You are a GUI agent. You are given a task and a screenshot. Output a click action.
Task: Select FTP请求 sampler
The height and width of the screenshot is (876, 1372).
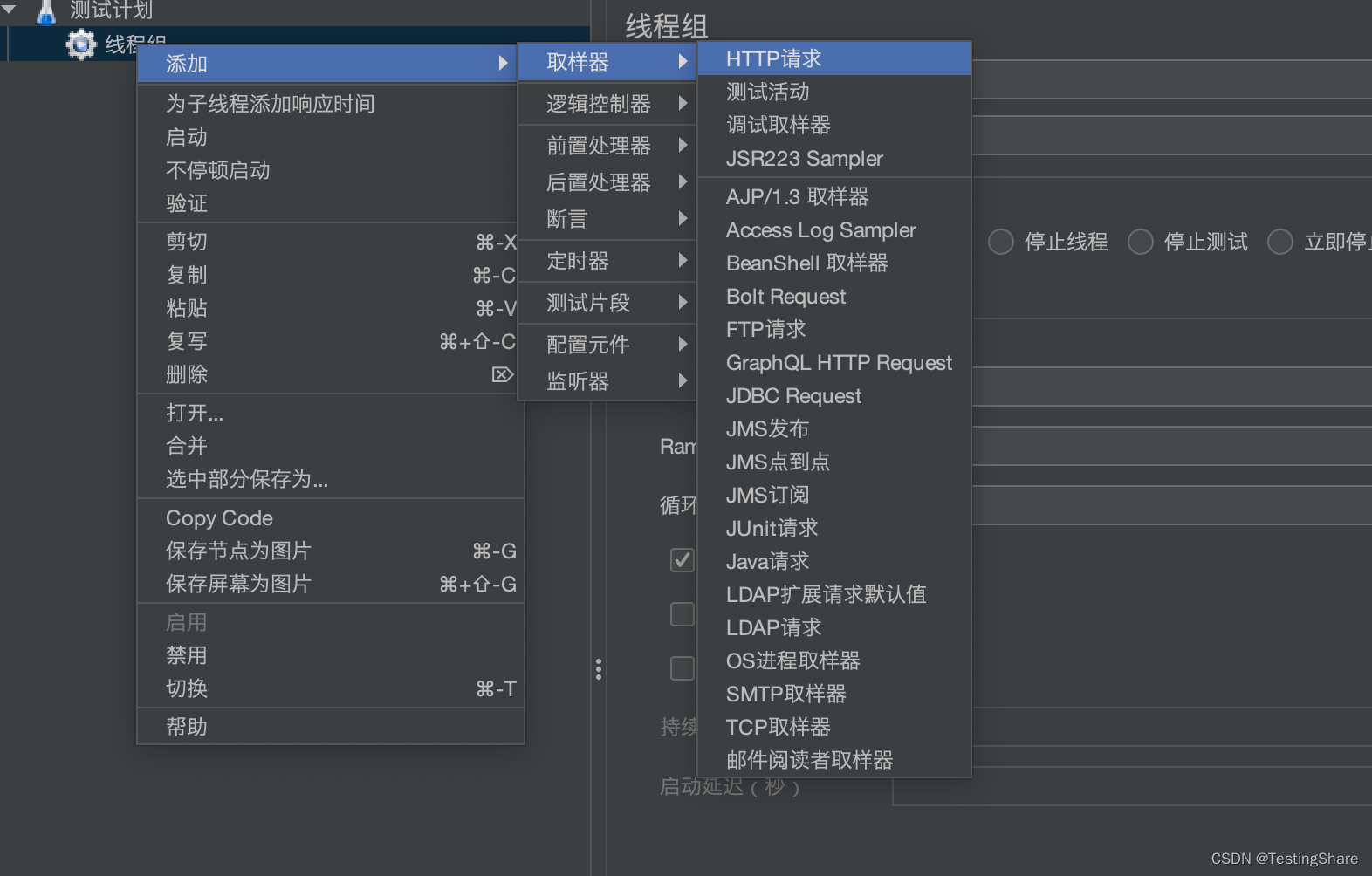[x=834, y=329]
